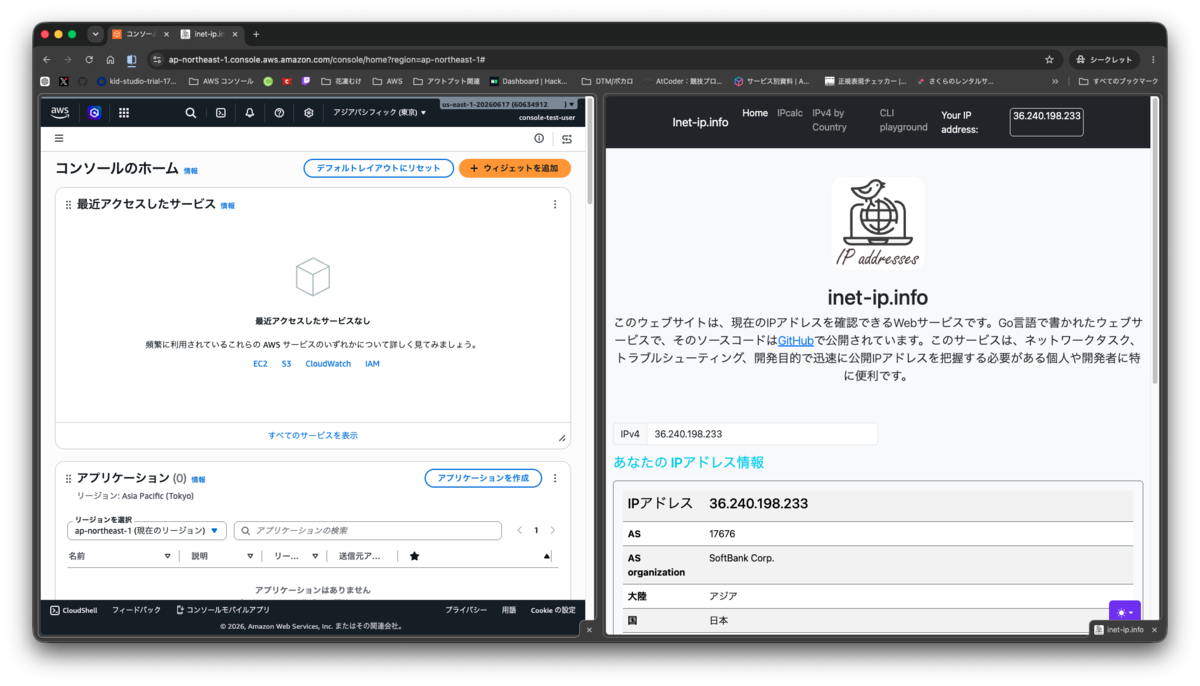Click デフォルトレイアウトにリセット button
Image resolution: width=1200 pixels, height=686 pixels.
[x=378, y=168]
